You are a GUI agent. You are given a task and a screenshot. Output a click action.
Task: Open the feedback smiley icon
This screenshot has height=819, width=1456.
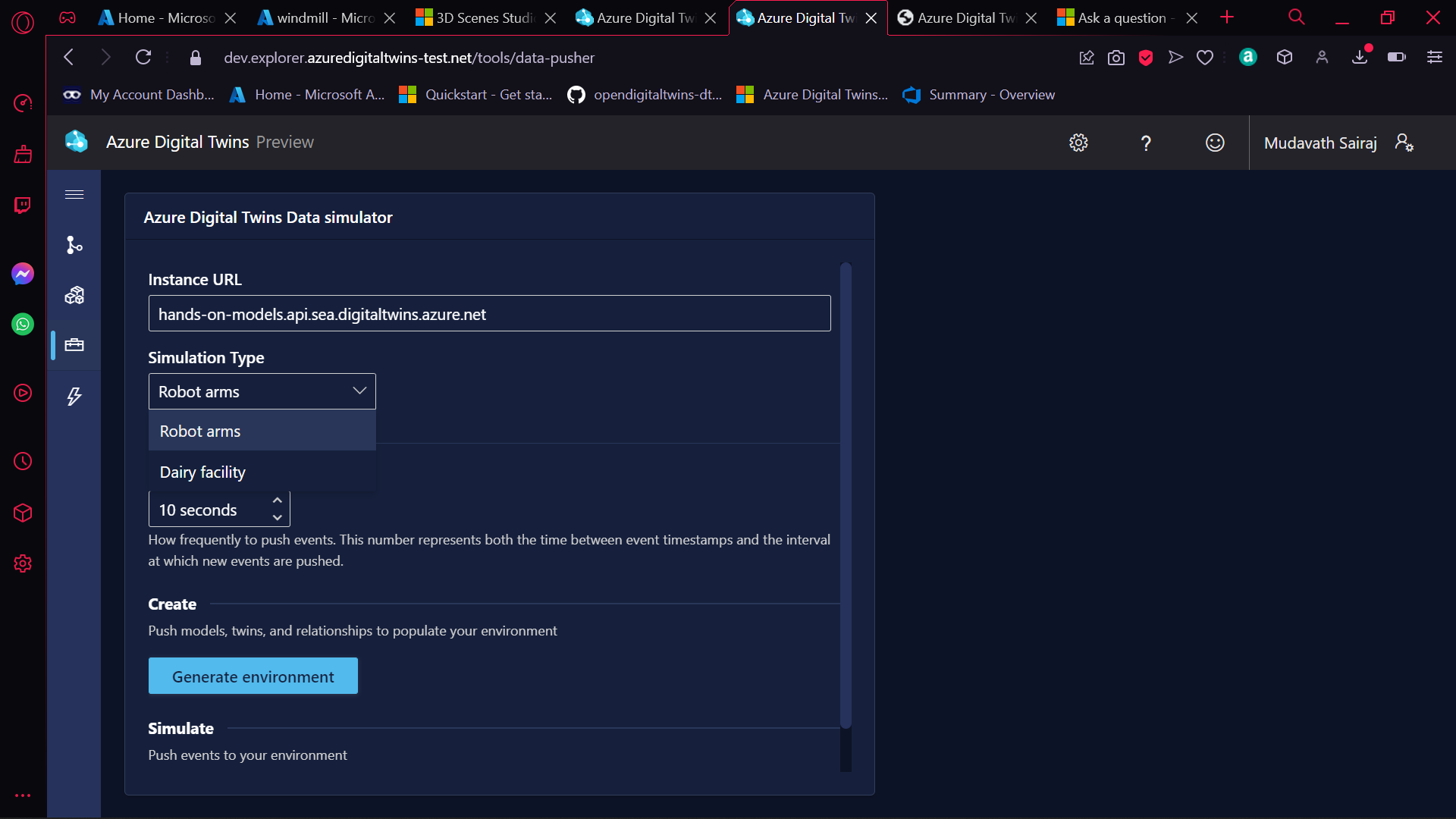click(1215, 143)
